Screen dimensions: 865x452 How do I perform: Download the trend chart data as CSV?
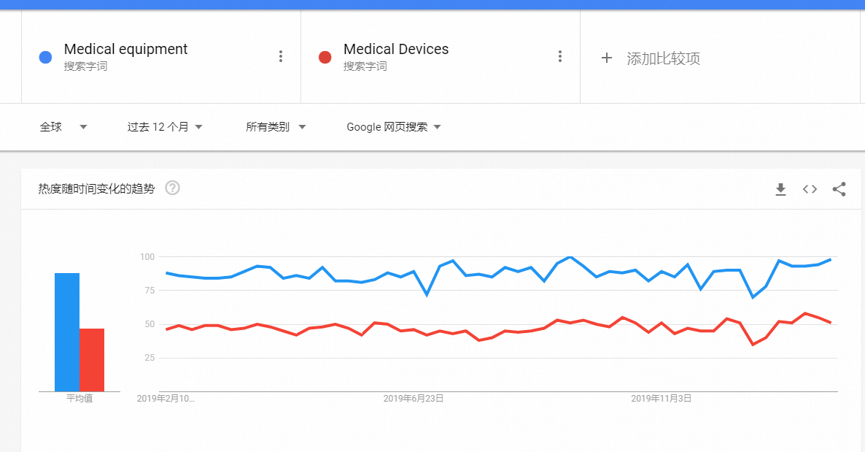[780, 189]
